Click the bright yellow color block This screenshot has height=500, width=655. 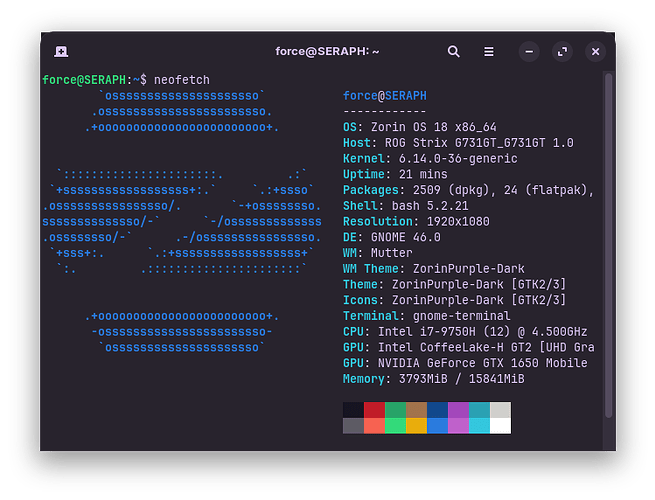pos(416,426)
